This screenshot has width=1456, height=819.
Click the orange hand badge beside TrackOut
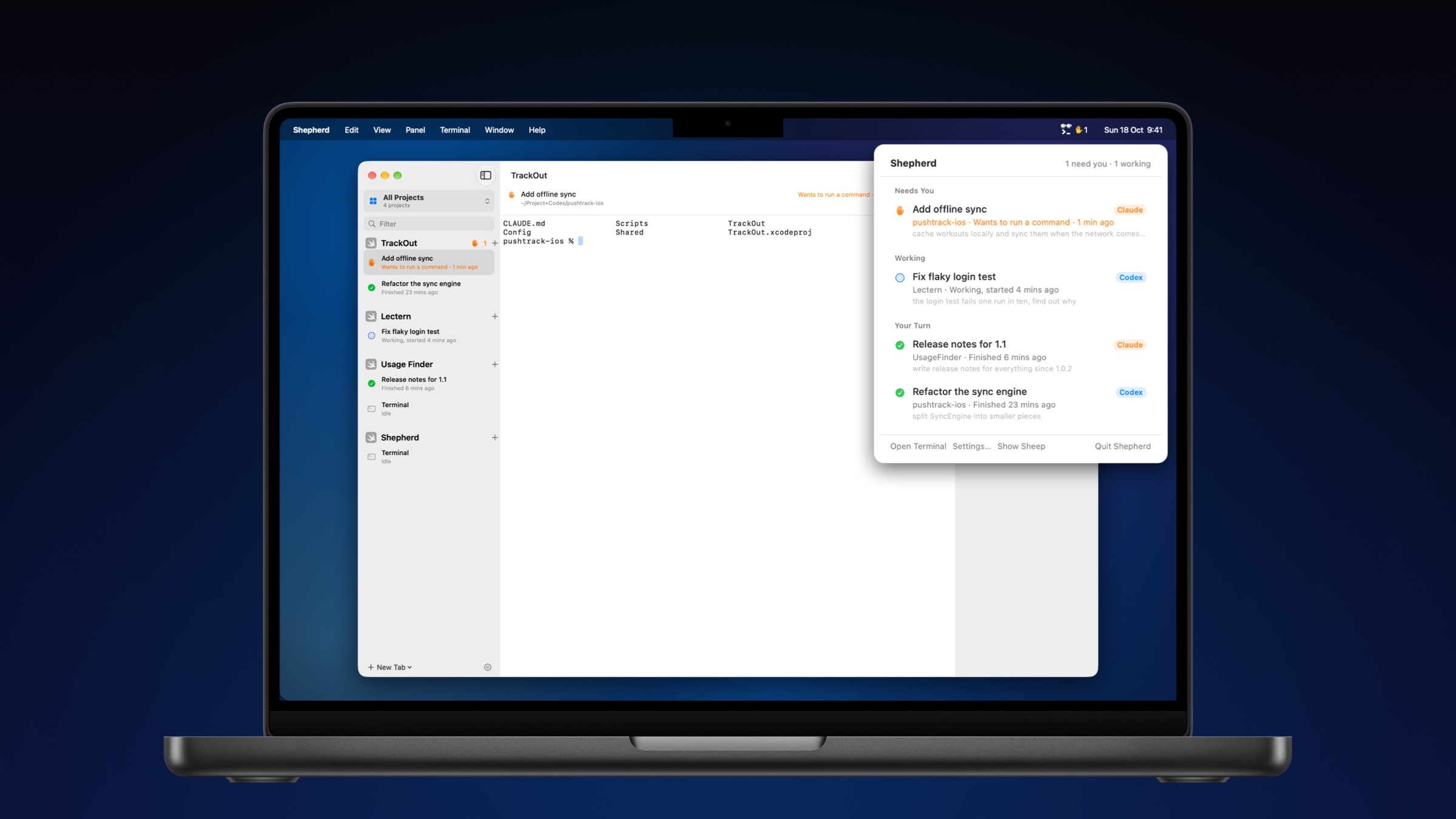(x=475, y=243)
